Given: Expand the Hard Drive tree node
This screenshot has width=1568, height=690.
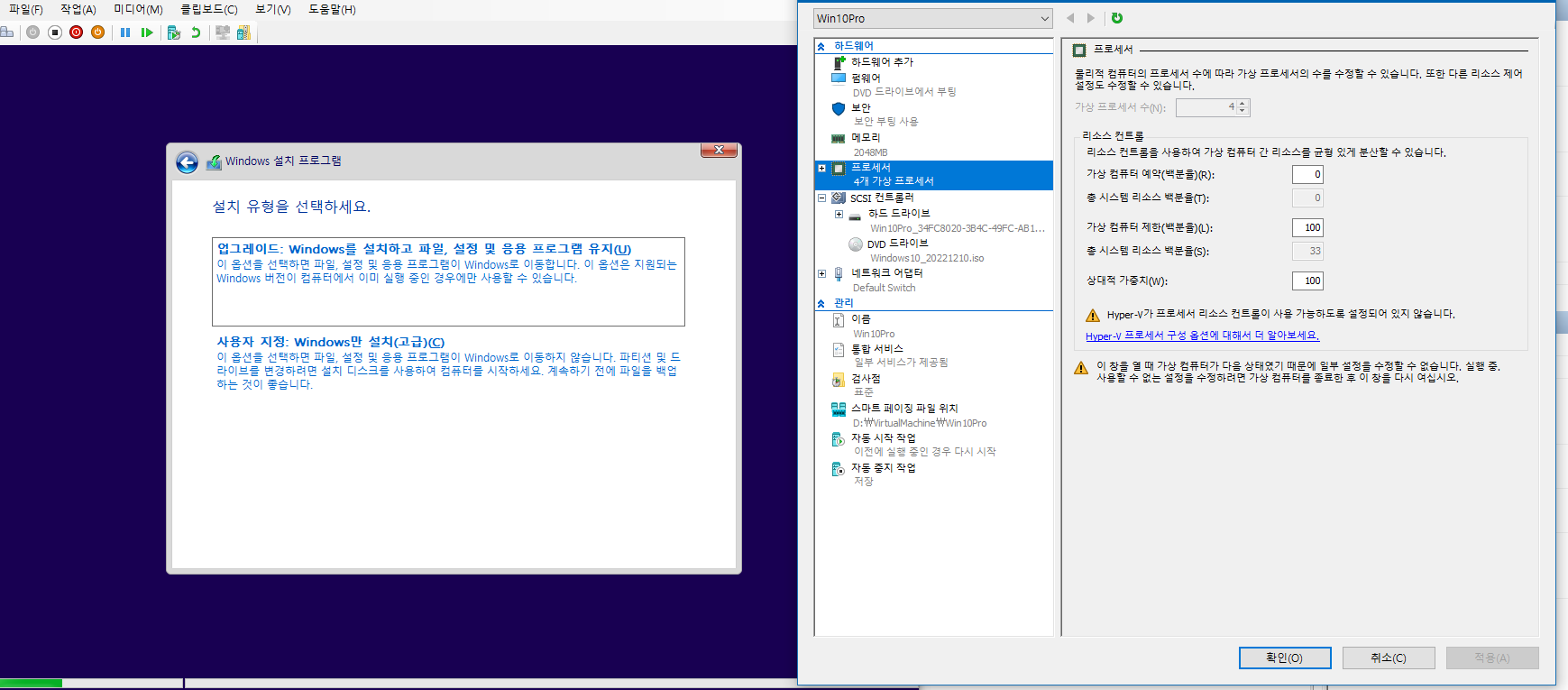Looking at the screenshot, I should (839, 214).
